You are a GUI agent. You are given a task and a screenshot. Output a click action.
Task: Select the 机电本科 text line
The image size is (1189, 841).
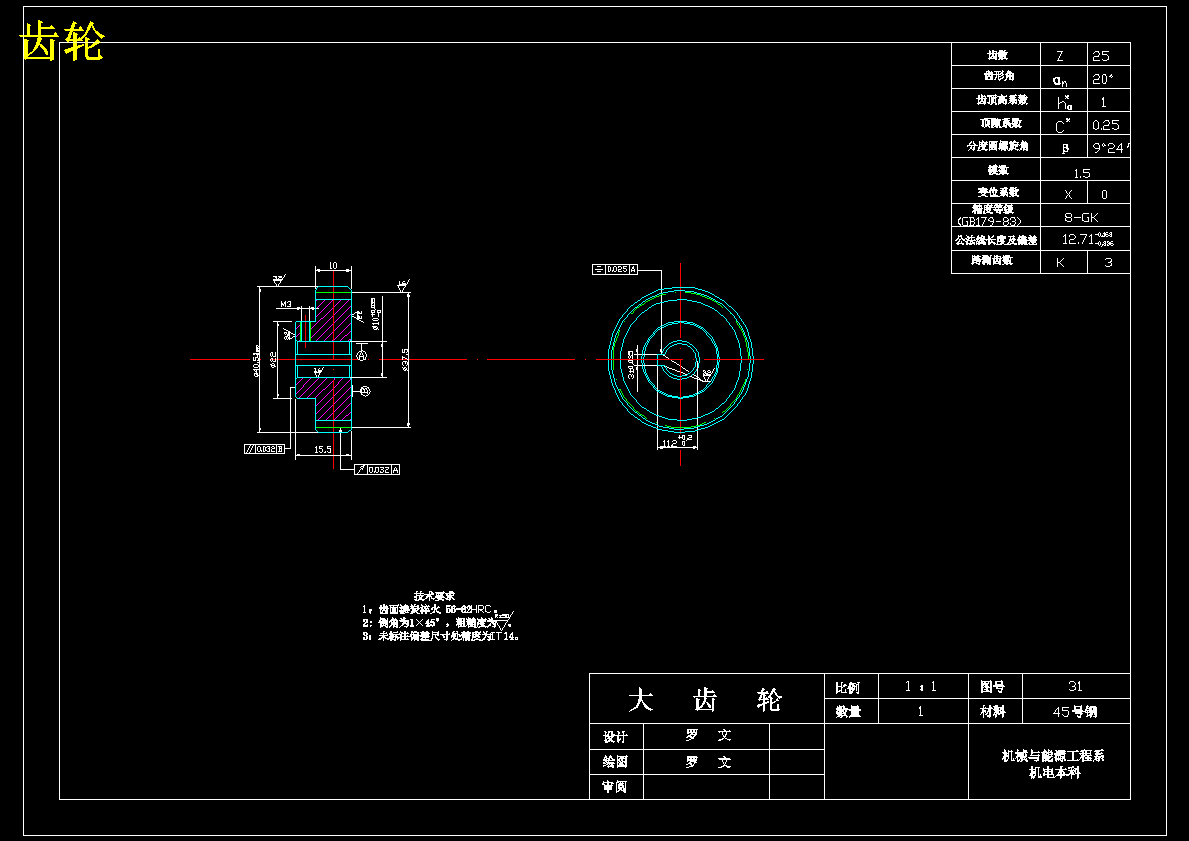pyautogui.click(x=1054, y=773)
